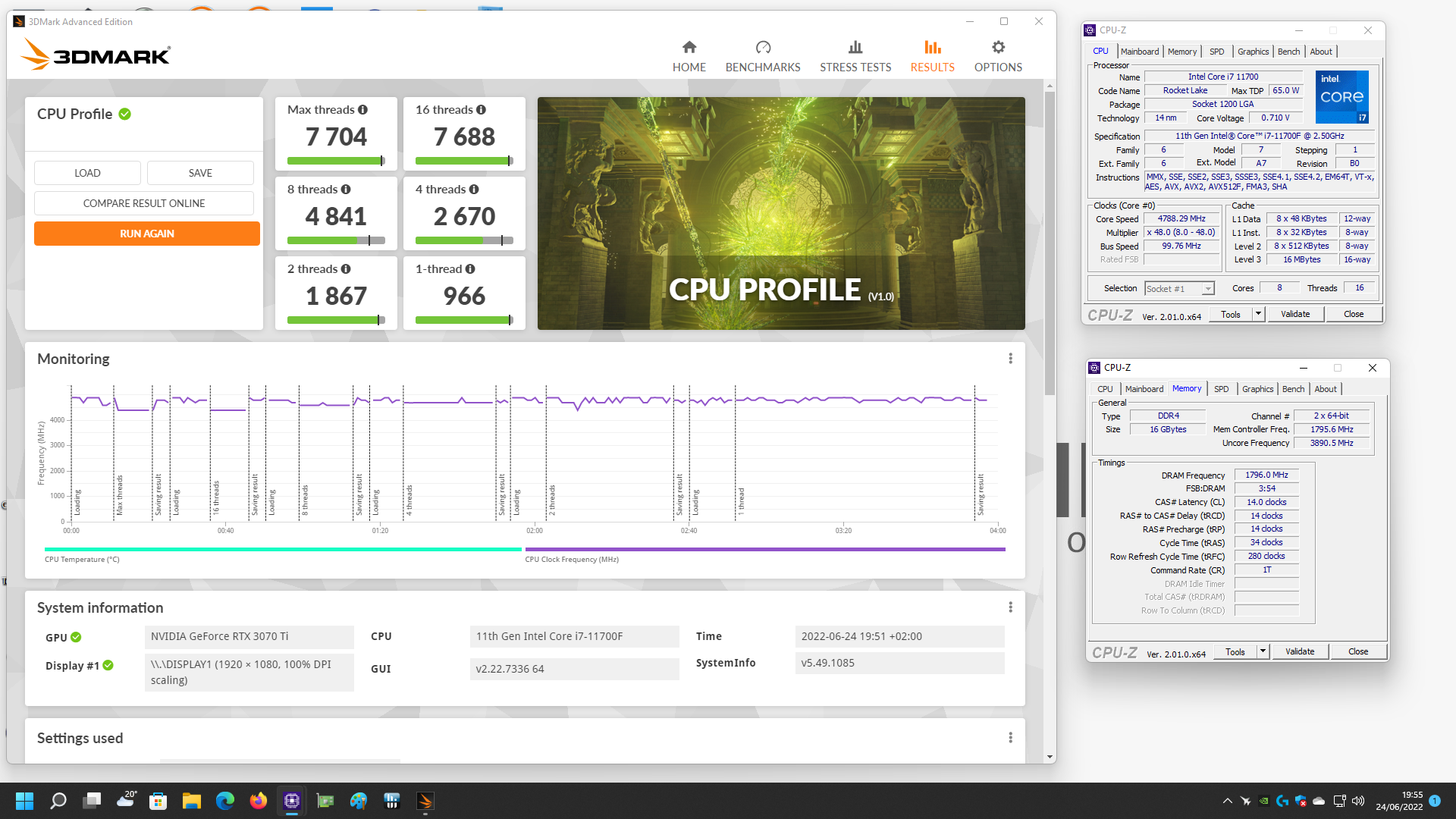Open the Settings used options menu
This screenshot has width=1456, height=819.
[1010, 738]
